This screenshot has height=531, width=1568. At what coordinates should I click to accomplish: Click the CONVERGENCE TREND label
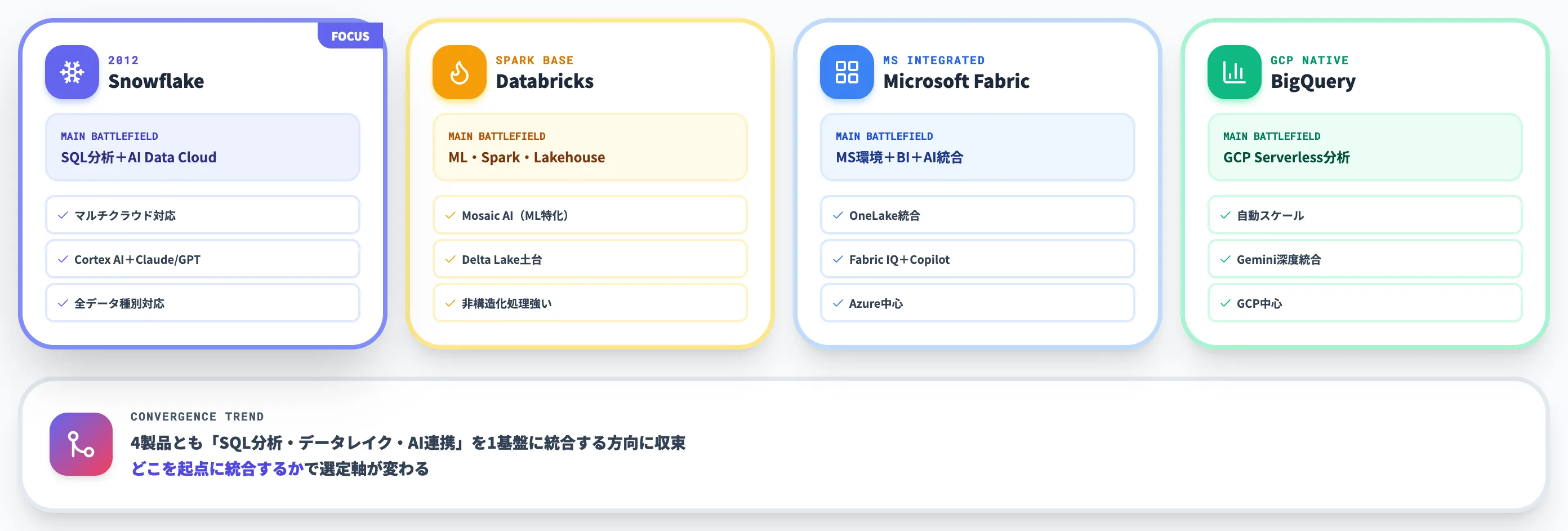pos(197,417)
